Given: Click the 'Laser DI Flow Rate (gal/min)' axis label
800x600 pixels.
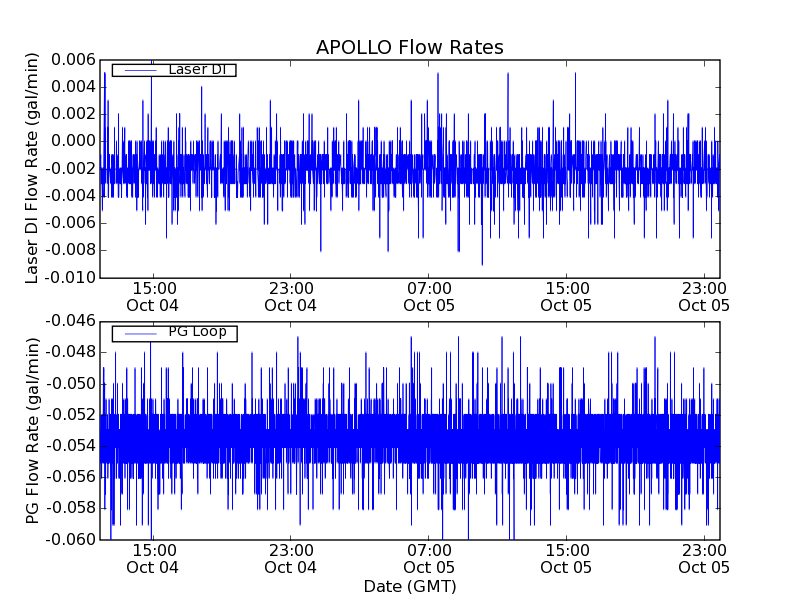Looking at the screenshot, I should pos(32,168).
